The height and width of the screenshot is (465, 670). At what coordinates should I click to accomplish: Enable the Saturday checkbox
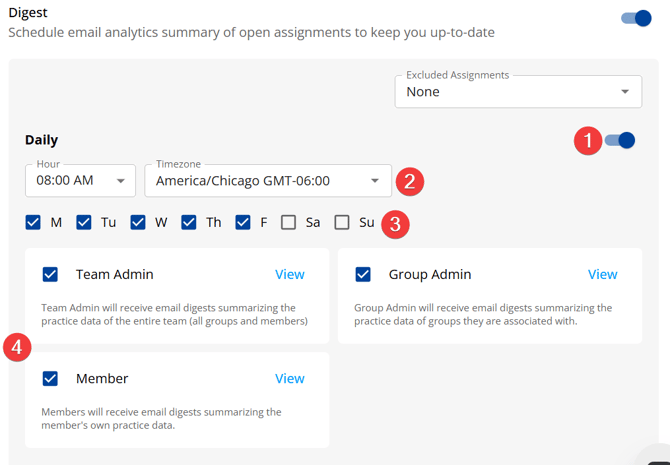coord(289,222)
